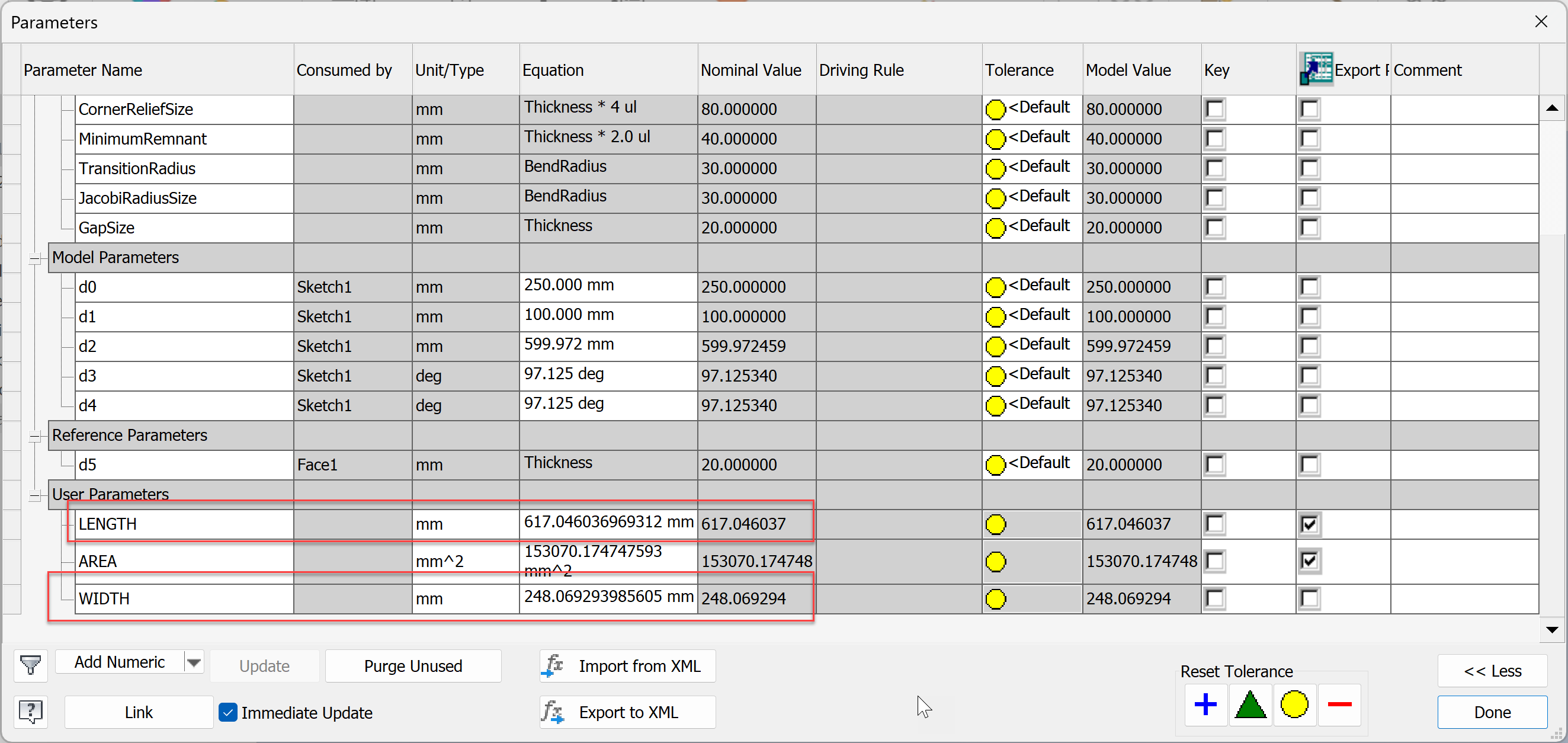This screenshot has height=743, width=1568.
Task: Click the Purge Unused button
Action: click(x=413, y=665)
